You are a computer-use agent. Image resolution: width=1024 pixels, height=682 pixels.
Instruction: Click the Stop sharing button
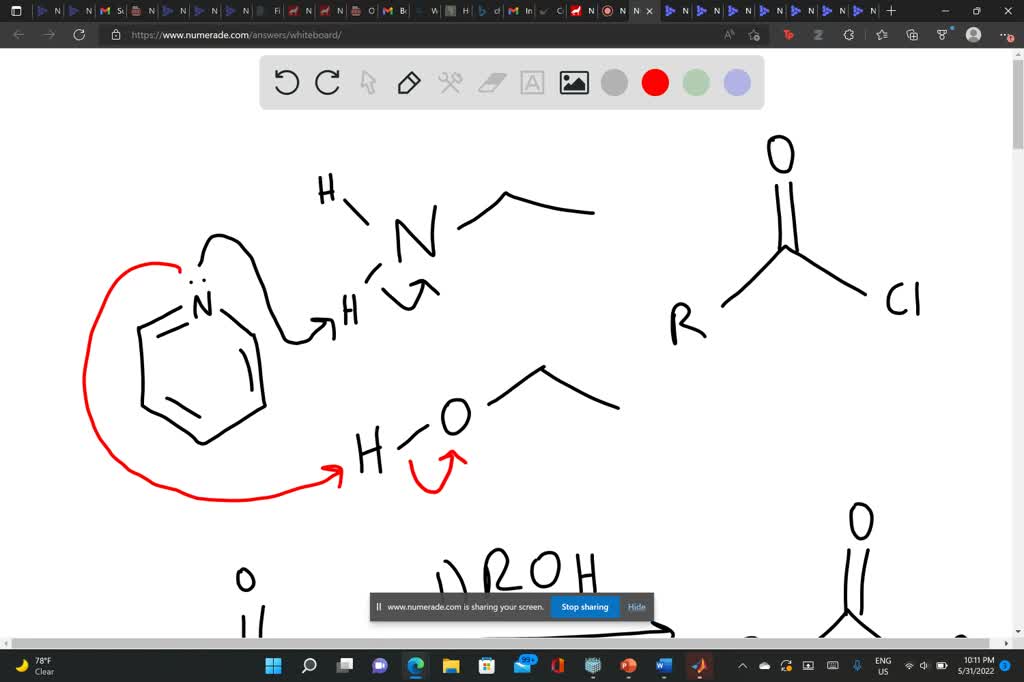[x=584, y=606]
